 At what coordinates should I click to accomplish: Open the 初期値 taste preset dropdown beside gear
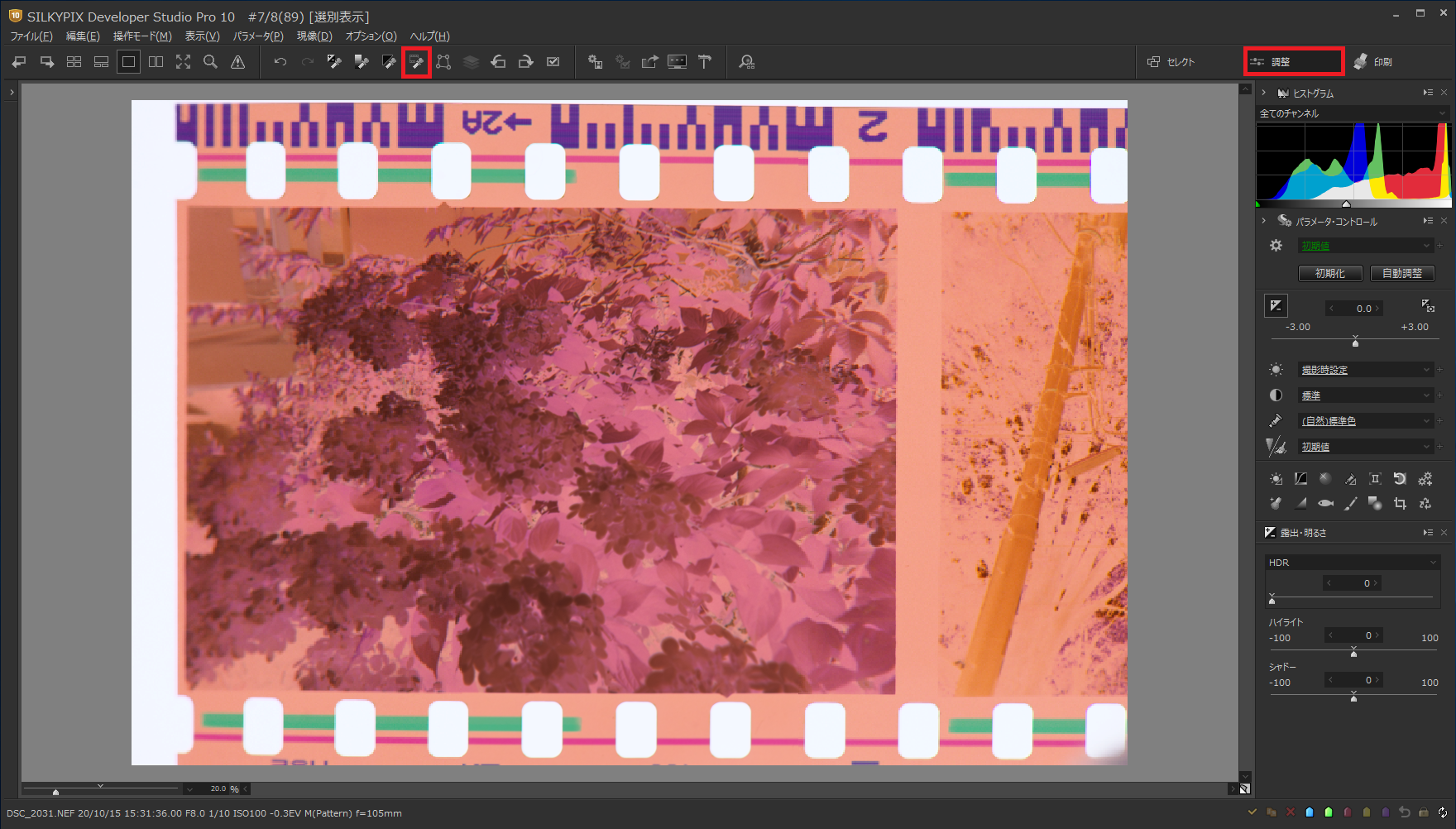pyautogui.click(x=1365, y=246)
